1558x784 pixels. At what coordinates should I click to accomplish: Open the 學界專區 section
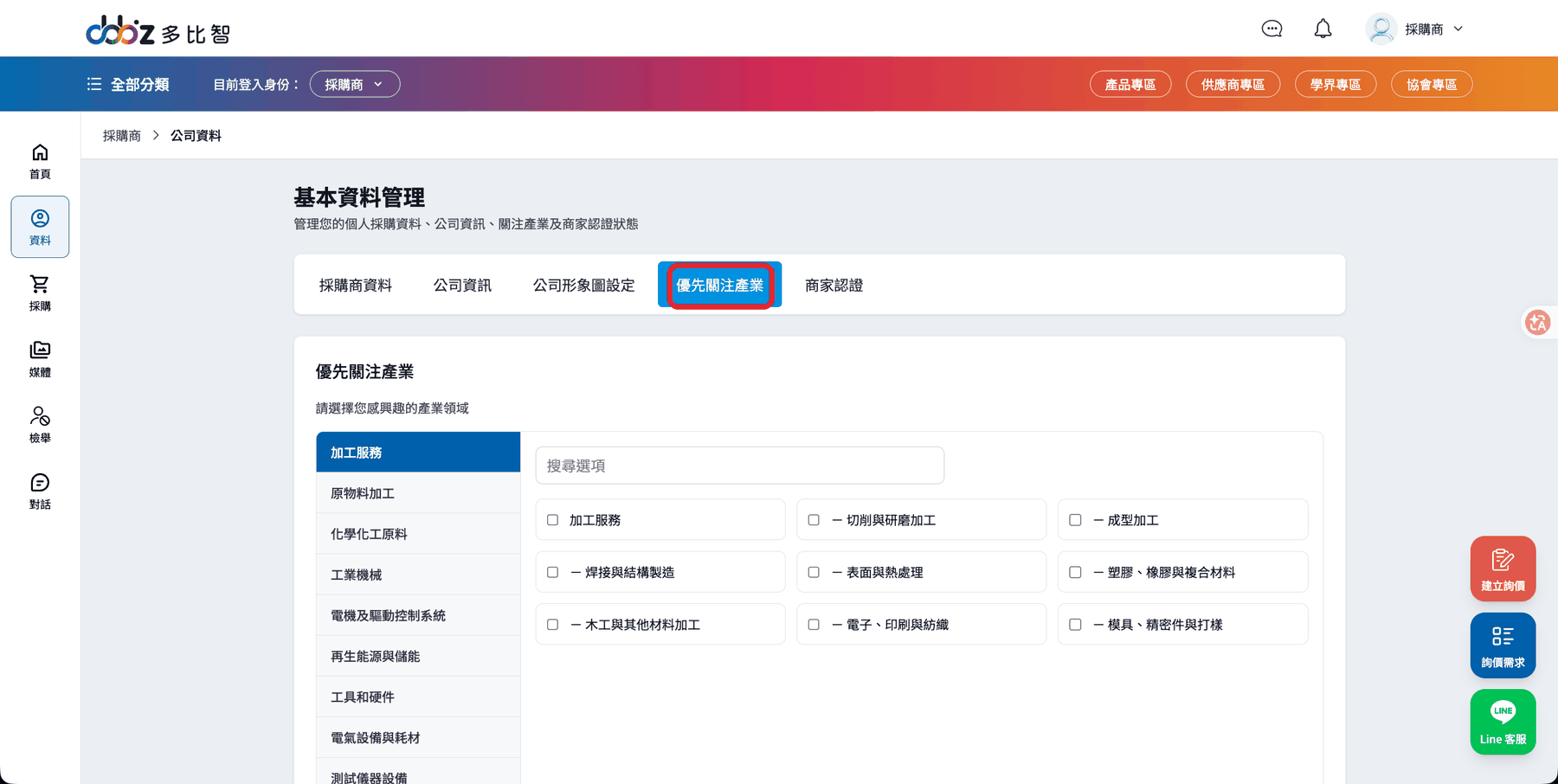[1336, 84]
